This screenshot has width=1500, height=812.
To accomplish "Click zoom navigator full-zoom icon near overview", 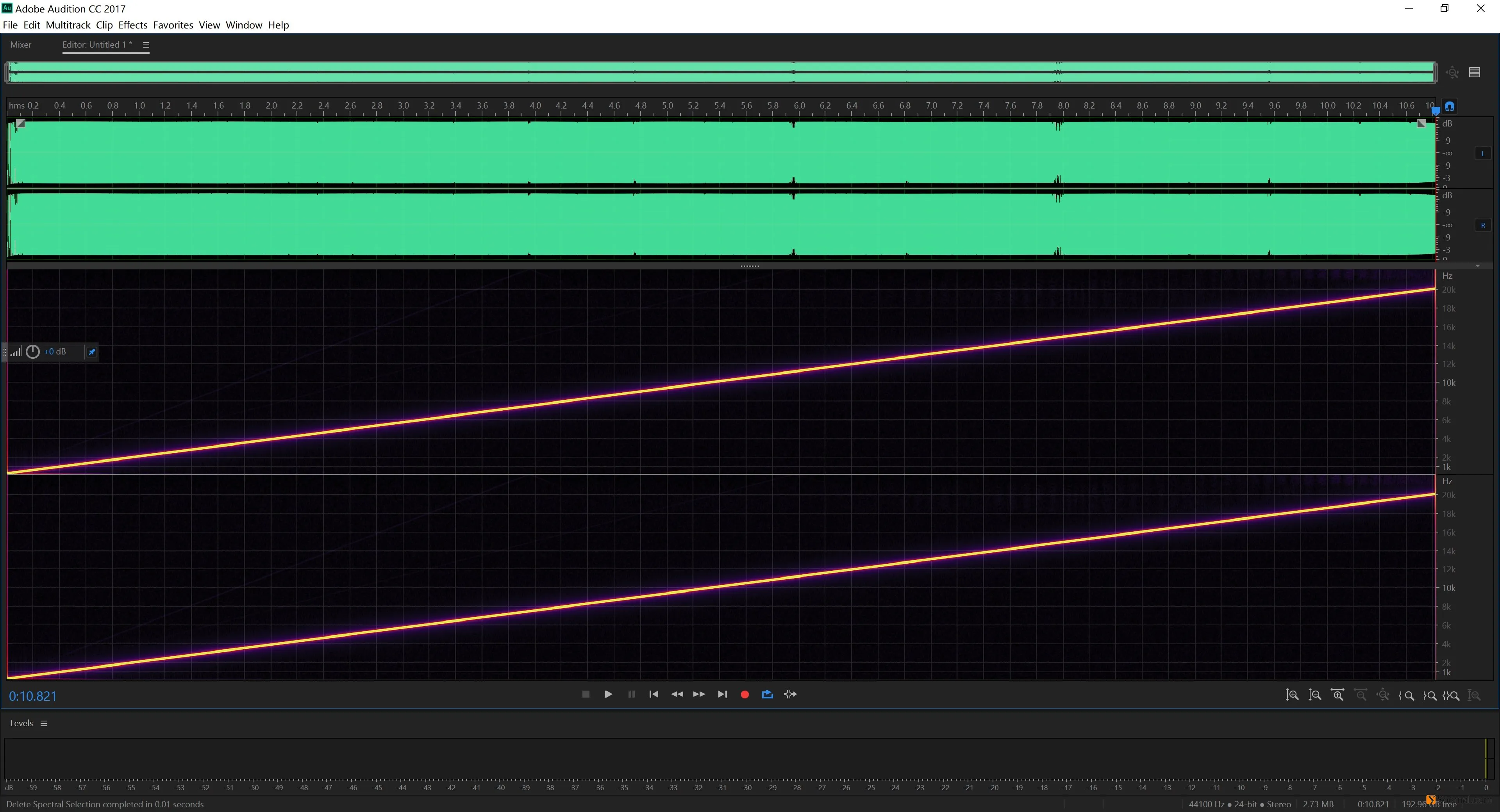I will click(1452, 72).
